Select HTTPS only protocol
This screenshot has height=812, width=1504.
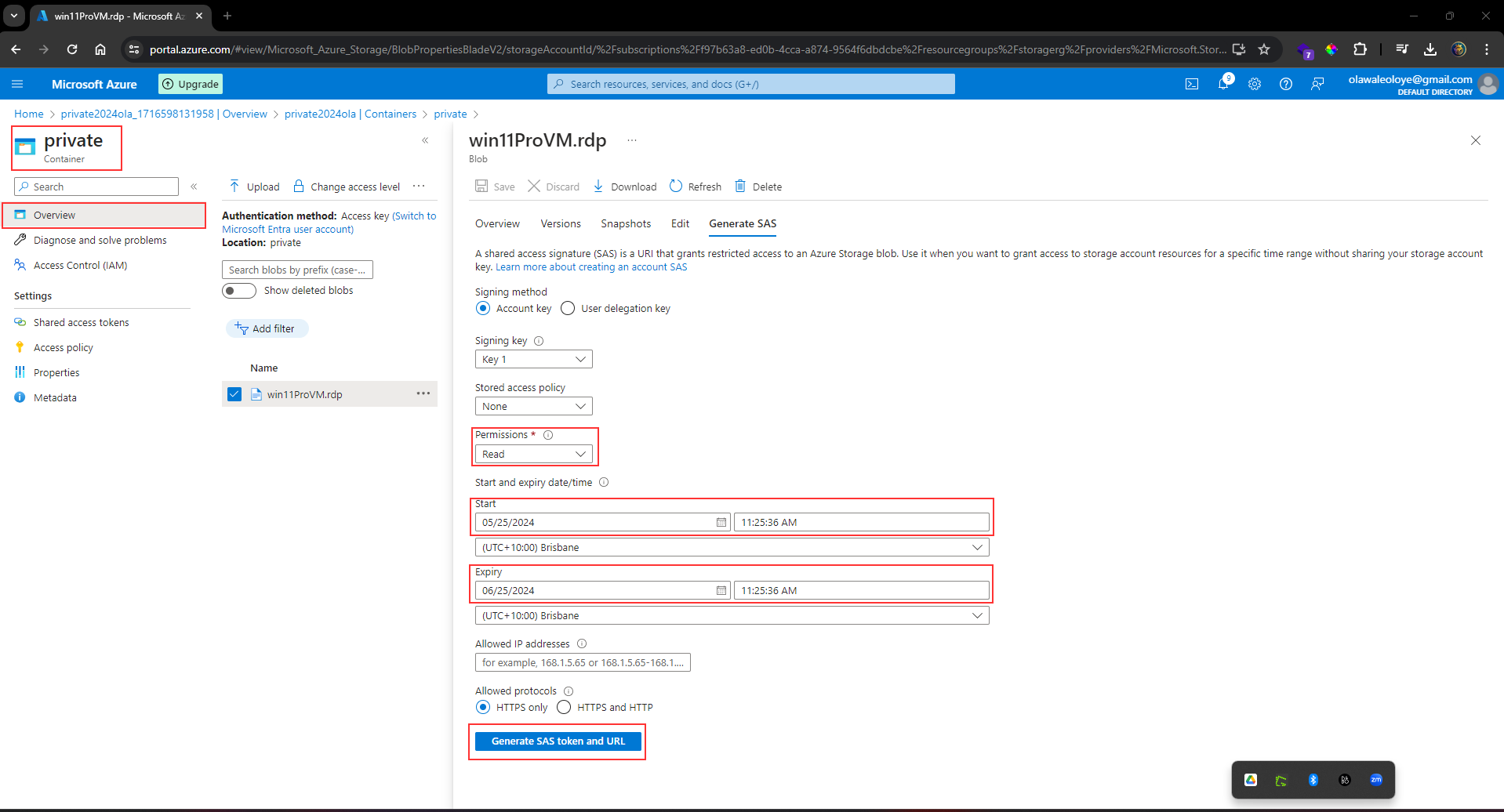click(483, 708)
